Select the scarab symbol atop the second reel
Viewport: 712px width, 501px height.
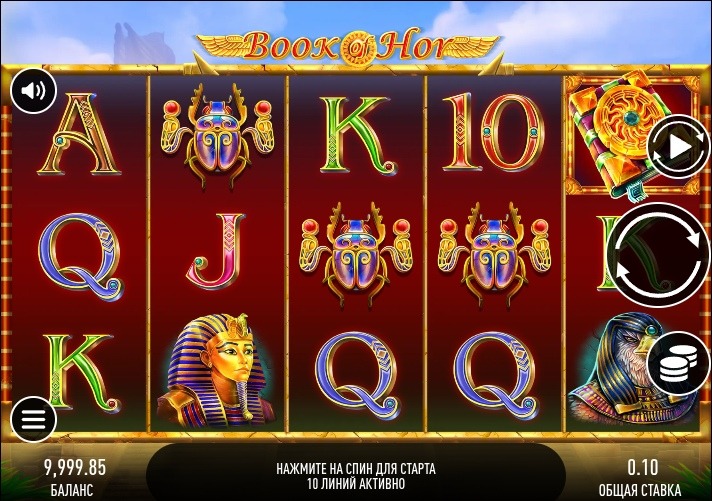click(217, 134)
